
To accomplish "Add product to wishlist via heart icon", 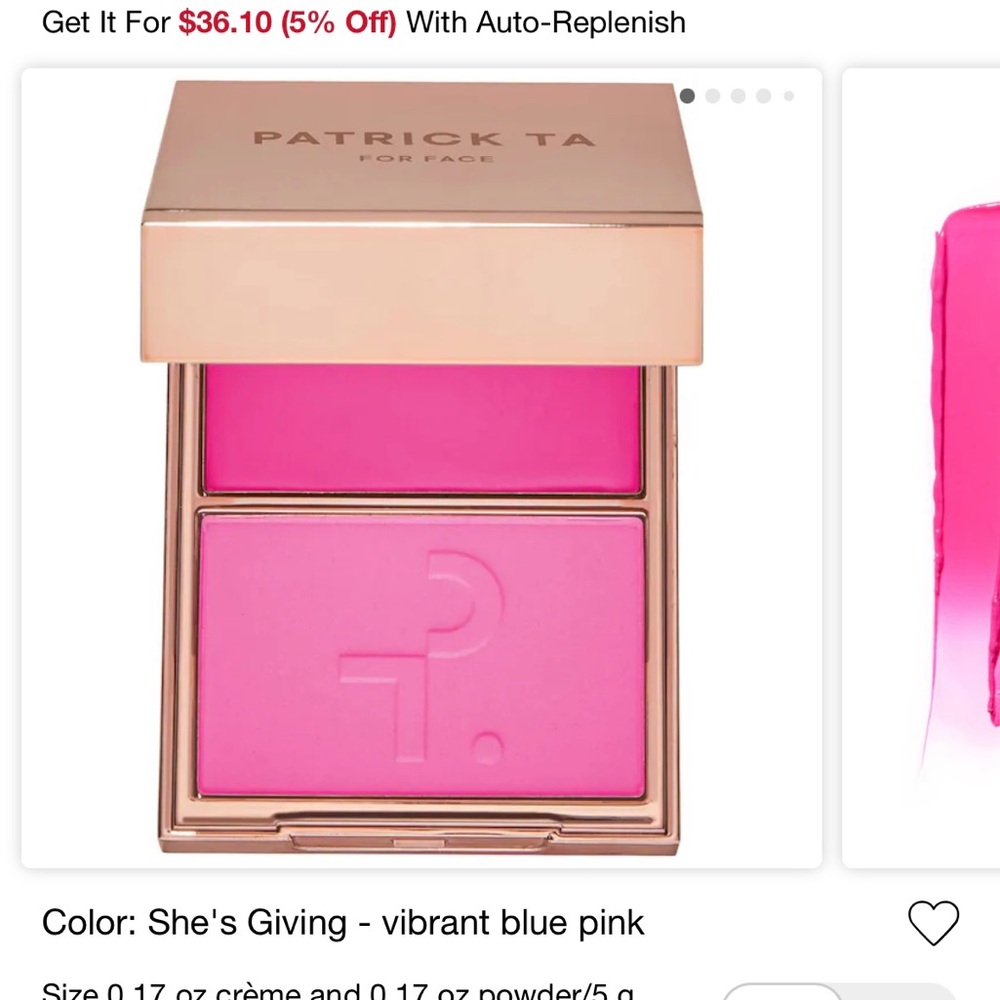I will (x=936, y=924).
